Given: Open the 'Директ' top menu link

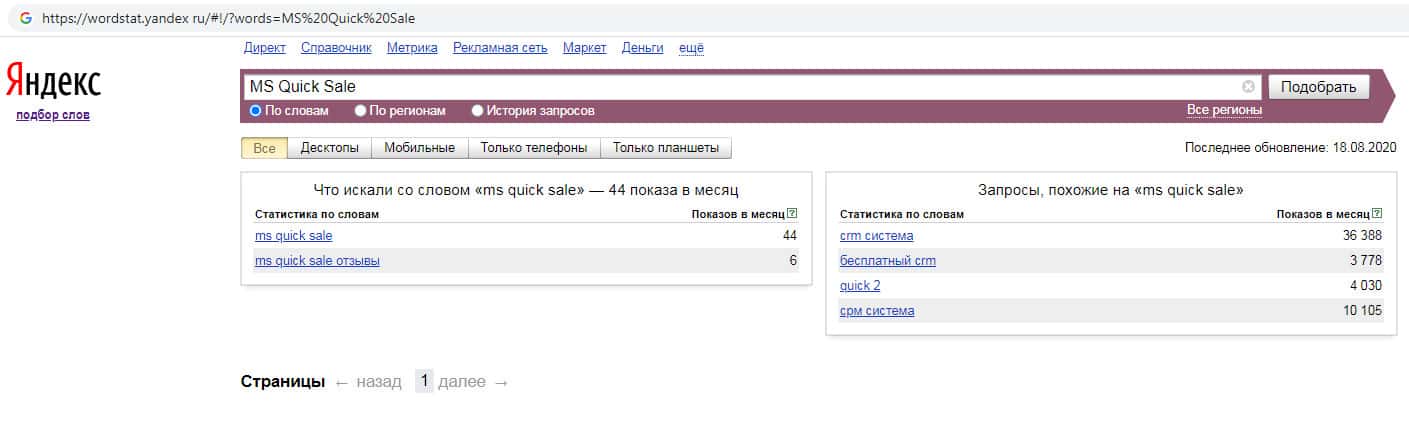Looking at the screenshot, I should [x=265, y=48].
